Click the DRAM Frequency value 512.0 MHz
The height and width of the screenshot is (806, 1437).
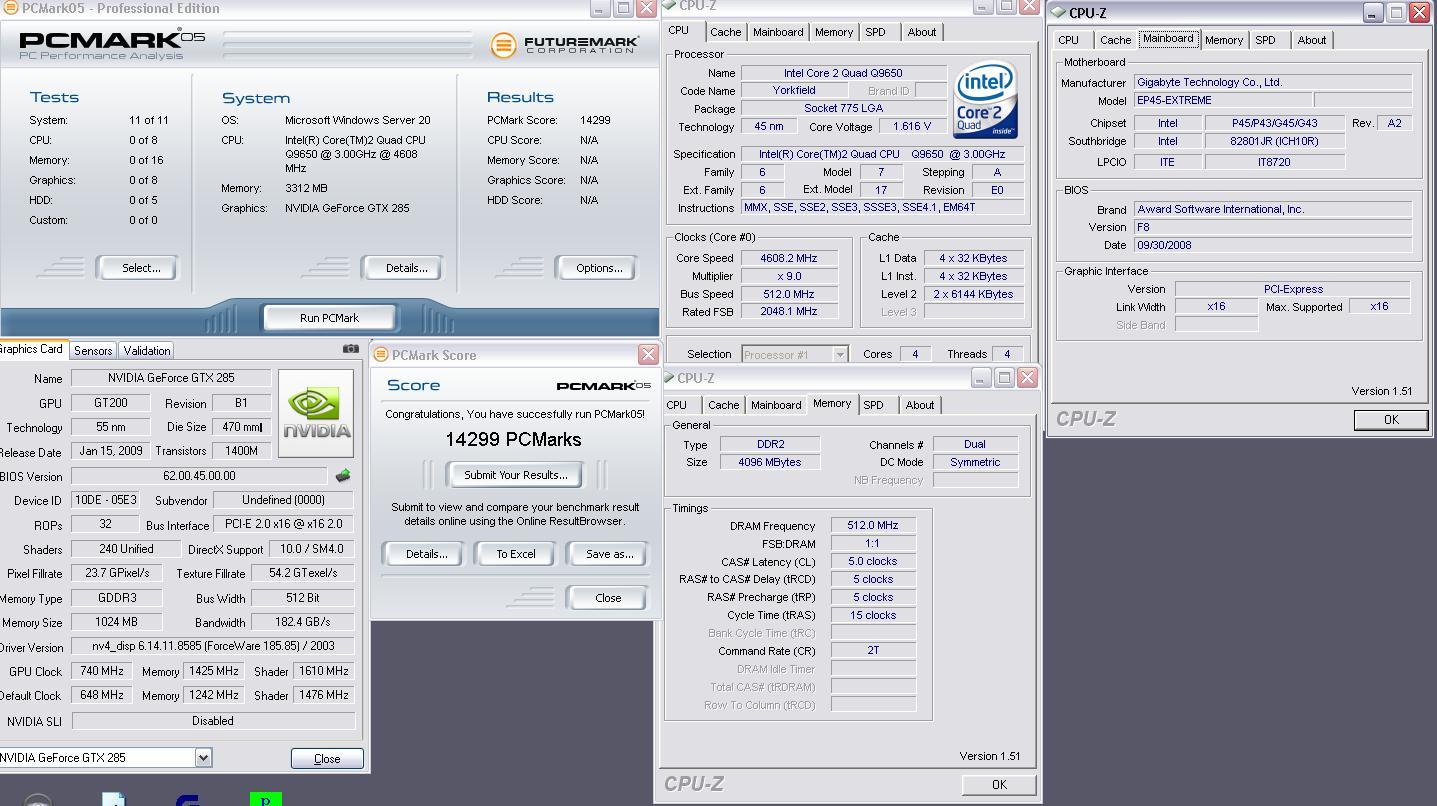click(x=872, y=526)
